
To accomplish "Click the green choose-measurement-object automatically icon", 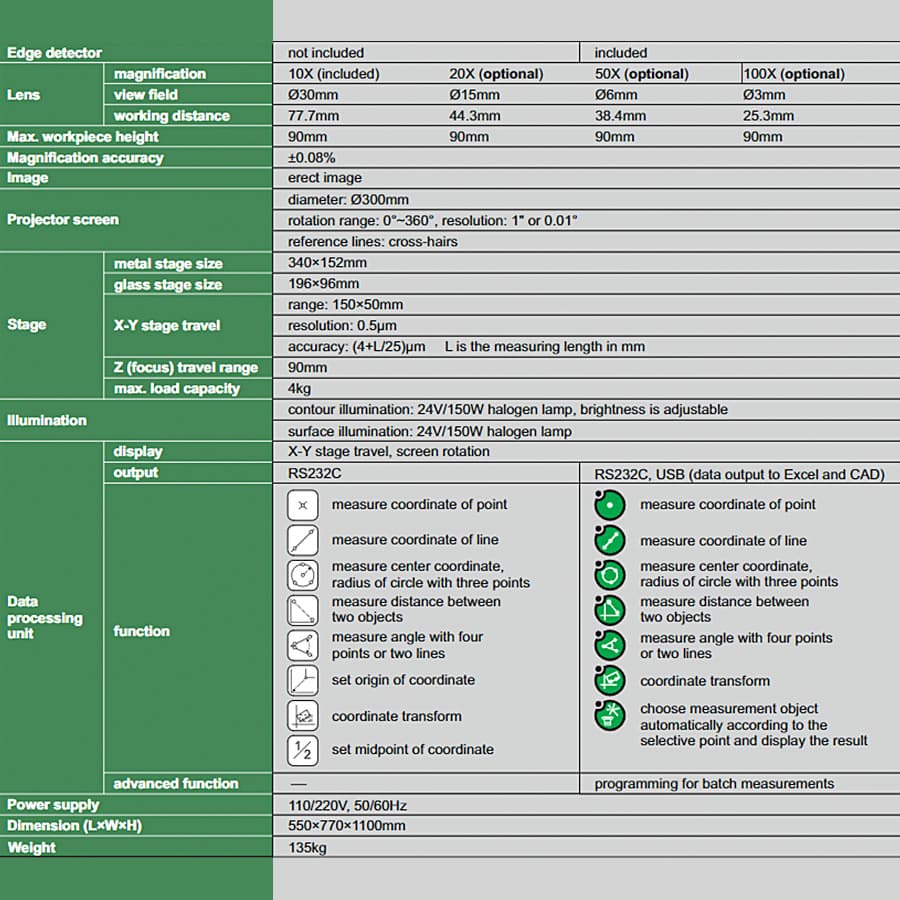I will click(610, 716).
